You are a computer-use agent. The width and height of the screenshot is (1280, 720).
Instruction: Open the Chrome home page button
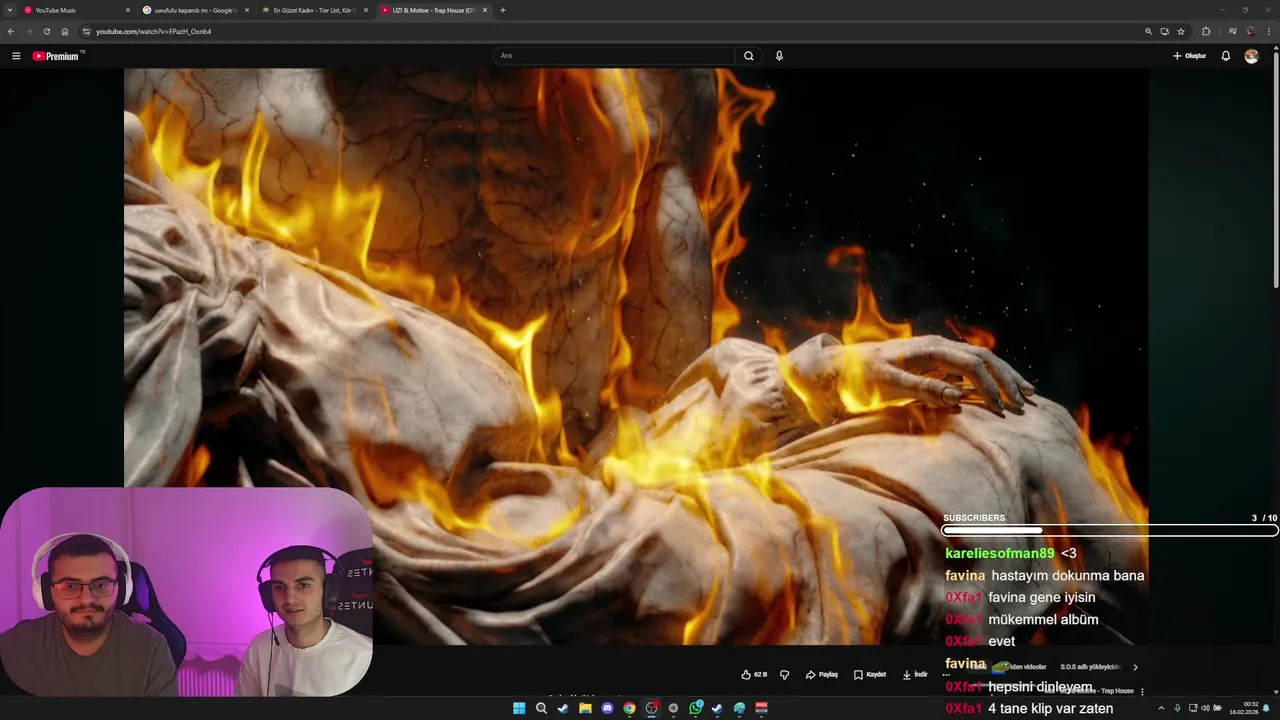click(x=65, y=31)
